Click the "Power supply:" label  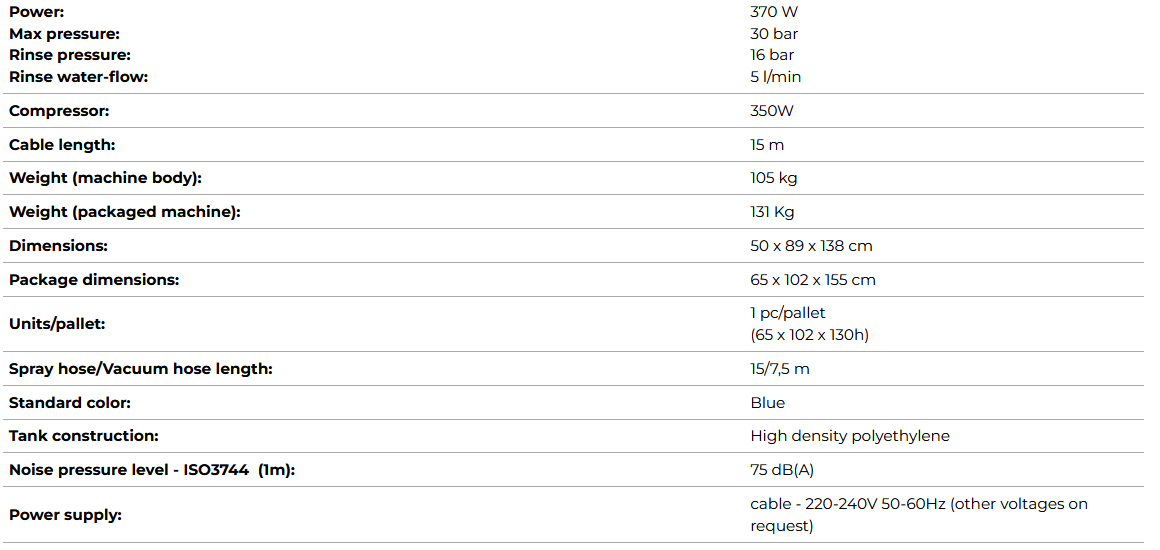point(65,515)
